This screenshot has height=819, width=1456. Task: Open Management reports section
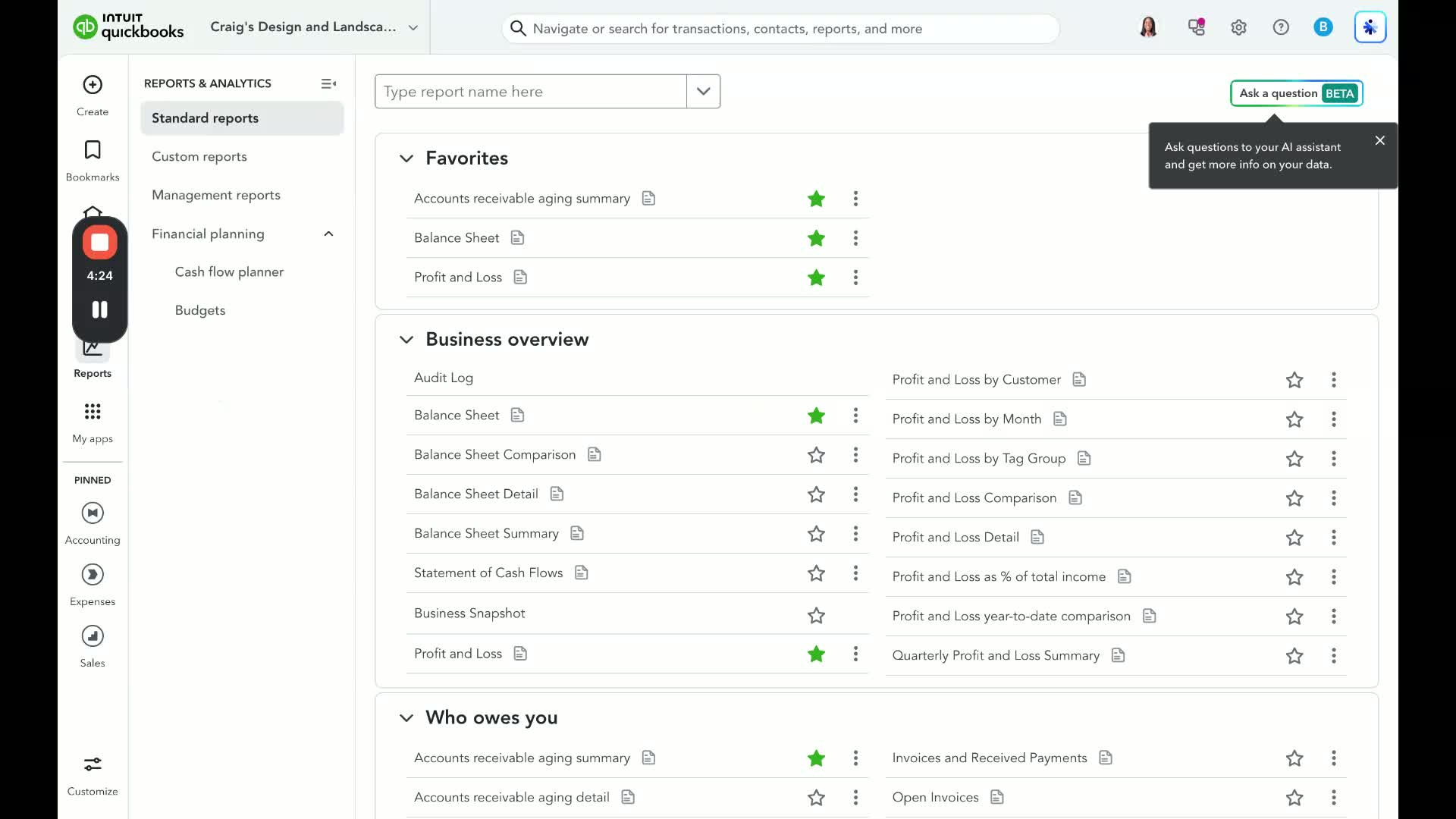tap(216, 196)
